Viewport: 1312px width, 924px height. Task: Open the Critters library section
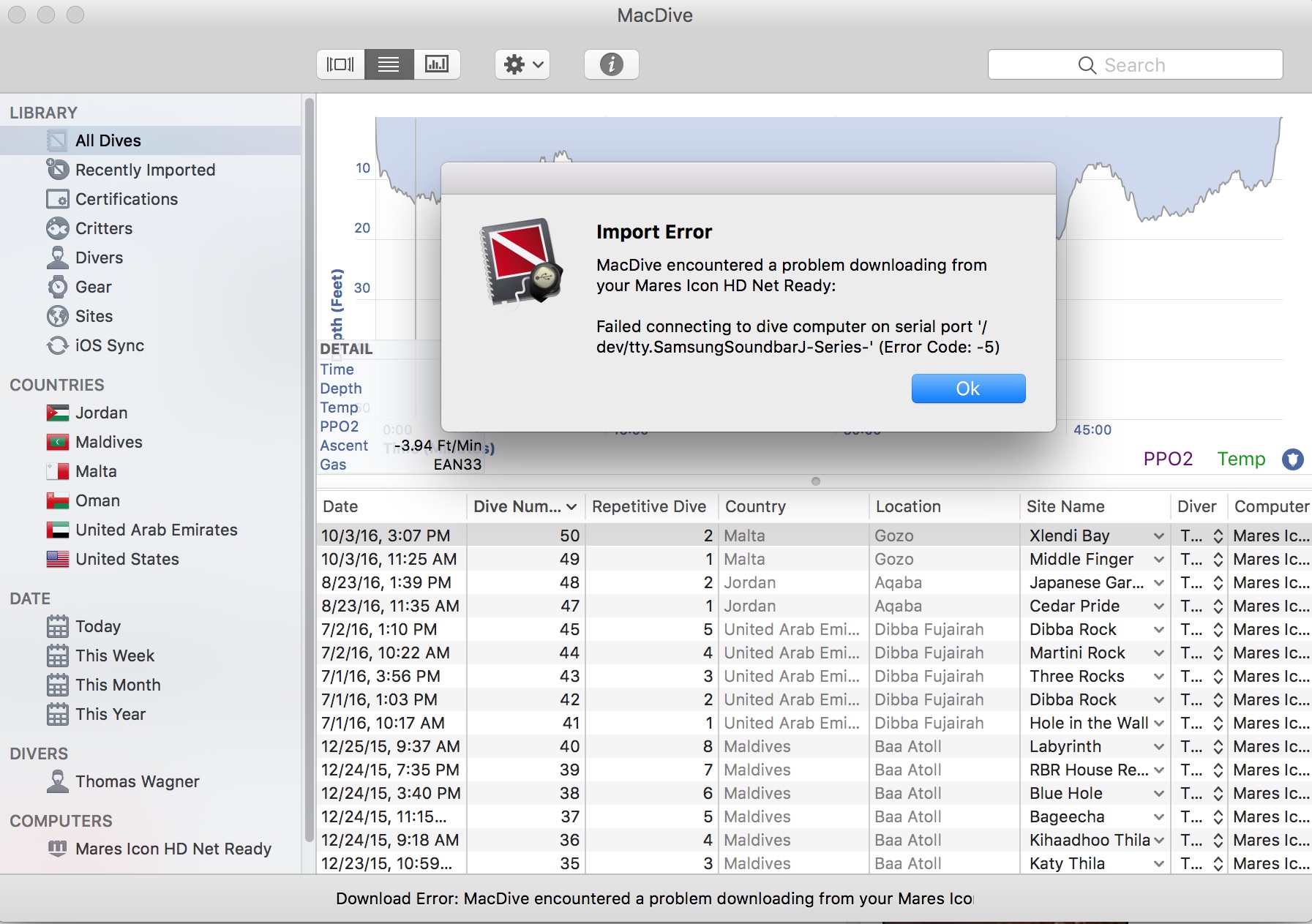click(103, 228)
